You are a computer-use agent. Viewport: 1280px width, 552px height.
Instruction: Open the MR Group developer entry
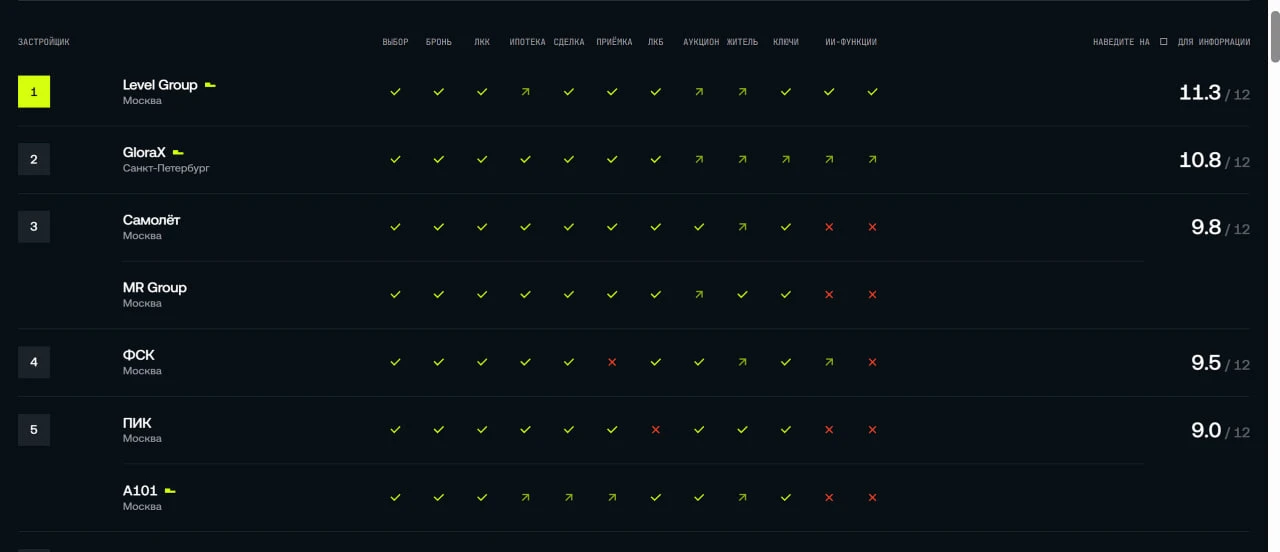(155, 288)
